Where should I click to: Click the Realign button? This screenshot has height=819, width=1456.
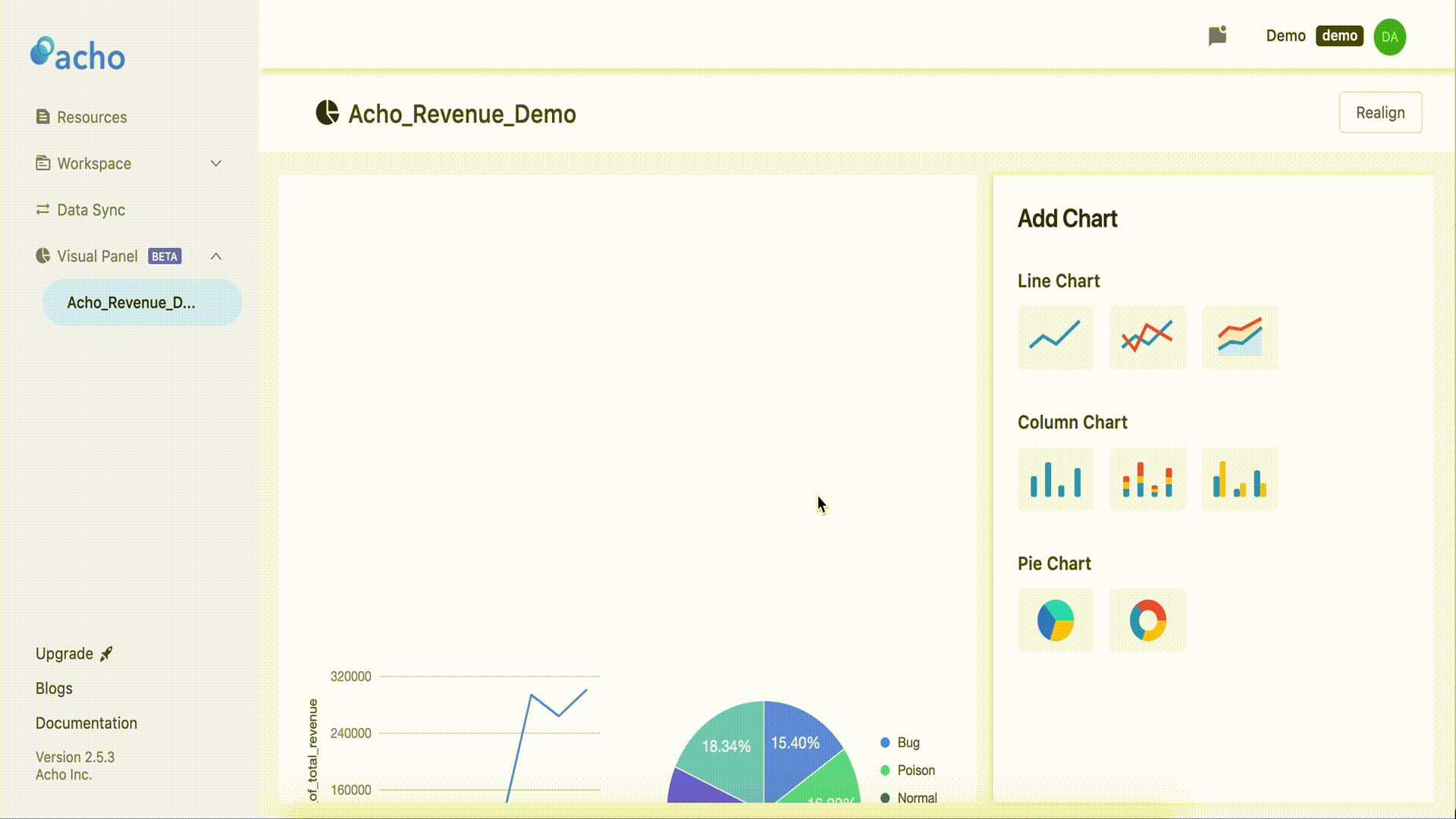click(x=1380, y=112)
